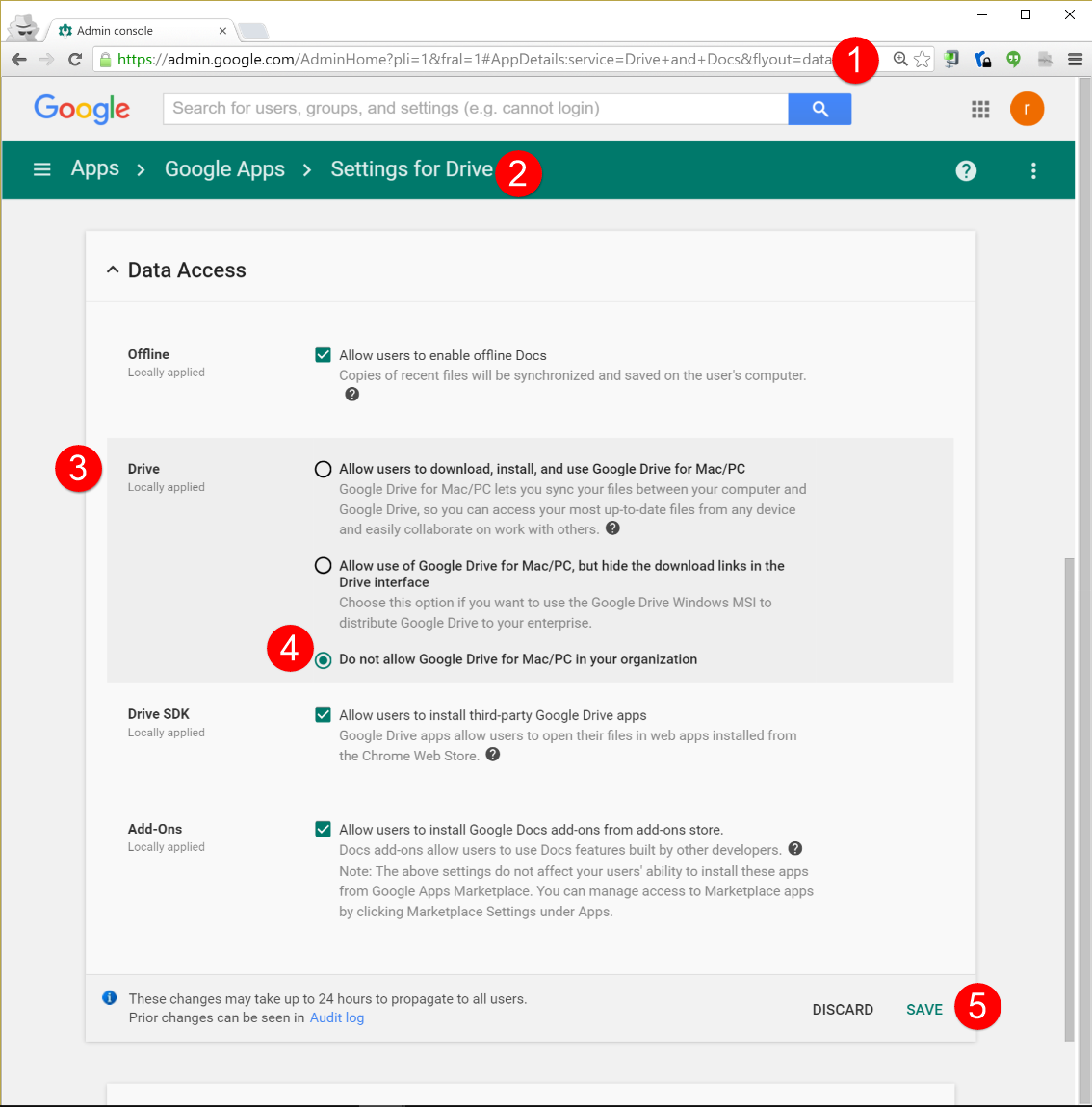The width and height of the screenshot is (1092, 1107).
Task: Click the help icon after other developers text
Action: (794, 849)
